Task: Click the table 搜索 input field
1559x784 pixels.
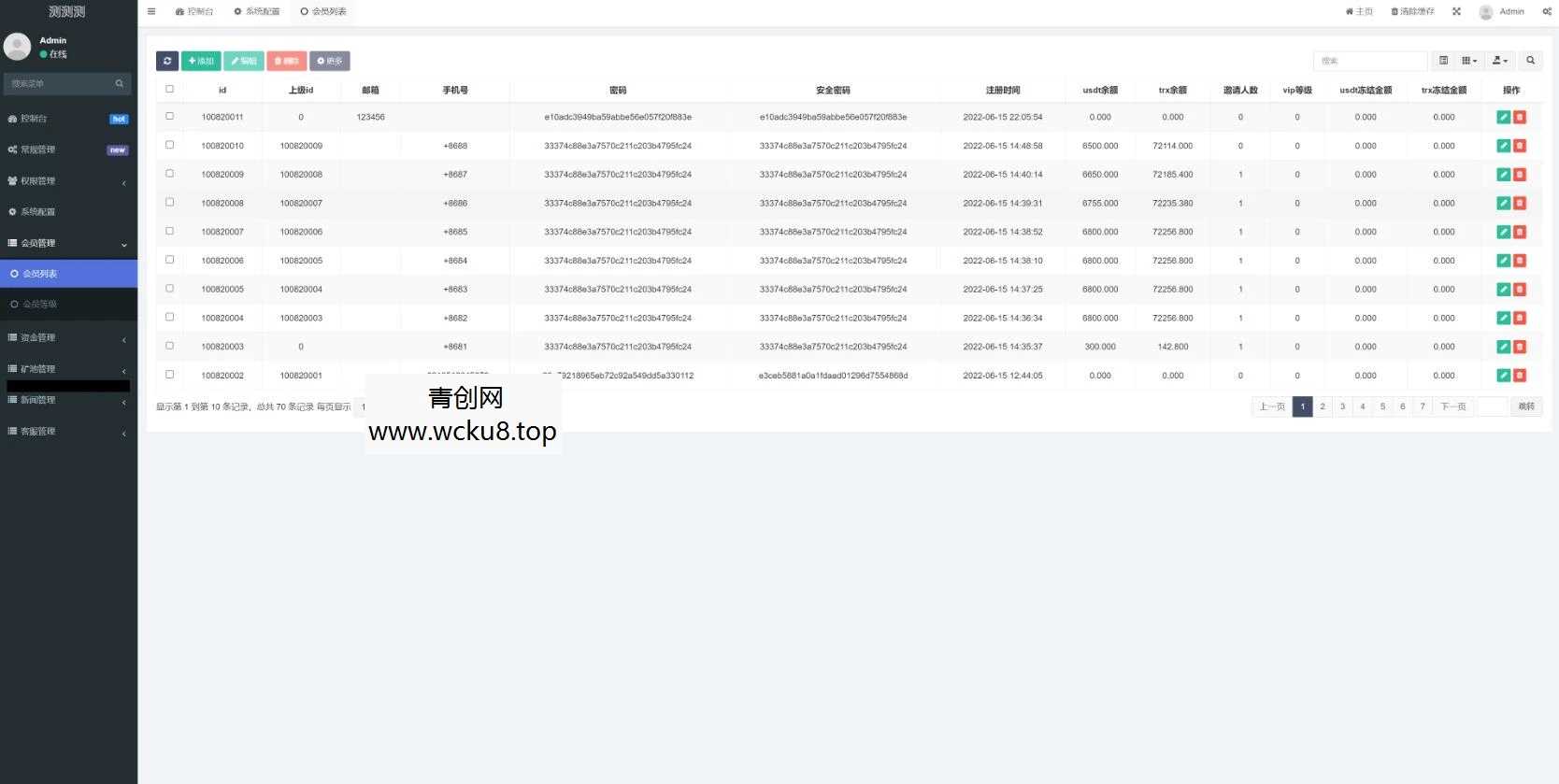Action: (1370, 61)
